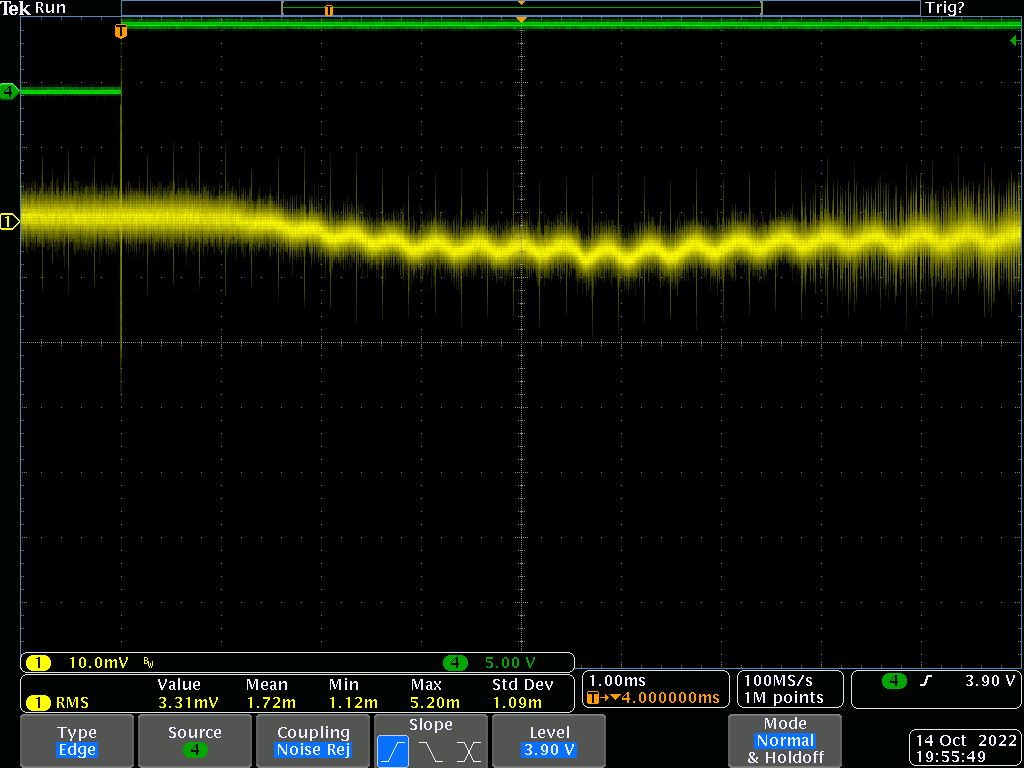1024x768 pixels.
Task: Click the channel 4 green scale badge
Action: (455, 663)
